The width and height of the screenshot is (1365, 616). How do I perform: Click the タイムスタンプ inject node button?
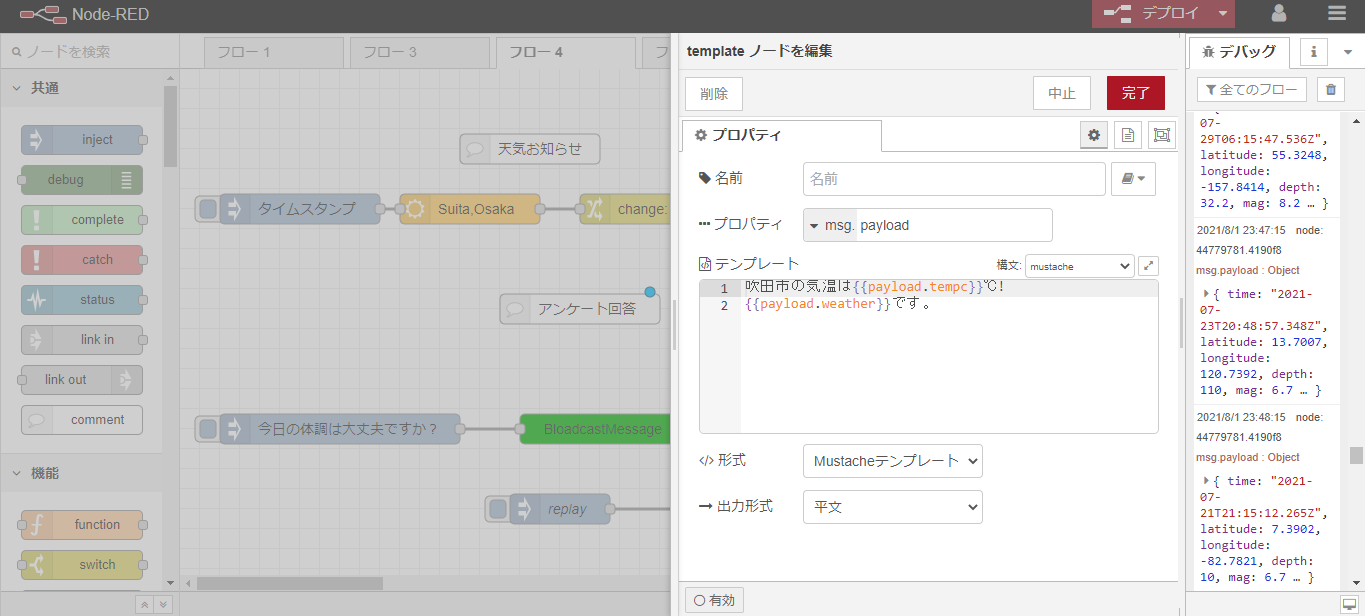(207, 209)
